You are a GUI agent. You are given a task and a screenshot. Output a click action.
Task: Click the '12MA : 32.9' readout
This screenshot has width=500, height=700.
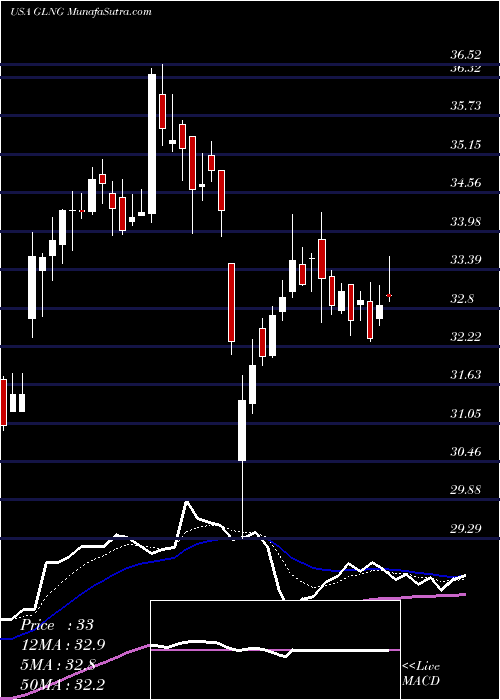[x=63, y=644]
